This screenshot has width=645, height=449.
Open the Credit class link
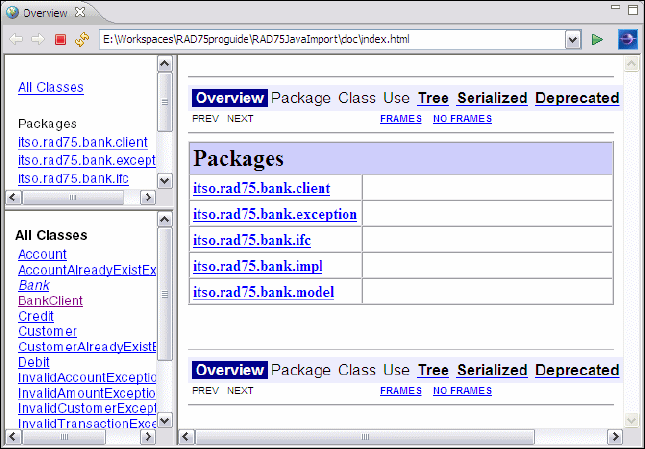tap(36, 316)
